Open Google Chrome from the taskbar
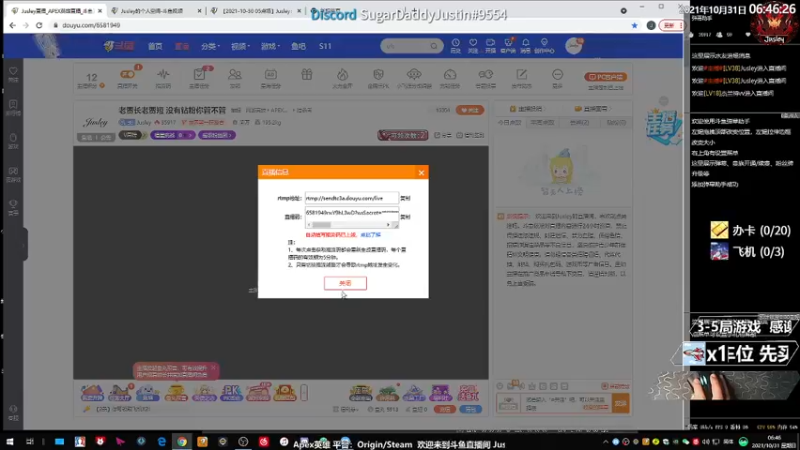Image resolution: width=800 pixels, height=450 pixels. coord(182,442)
